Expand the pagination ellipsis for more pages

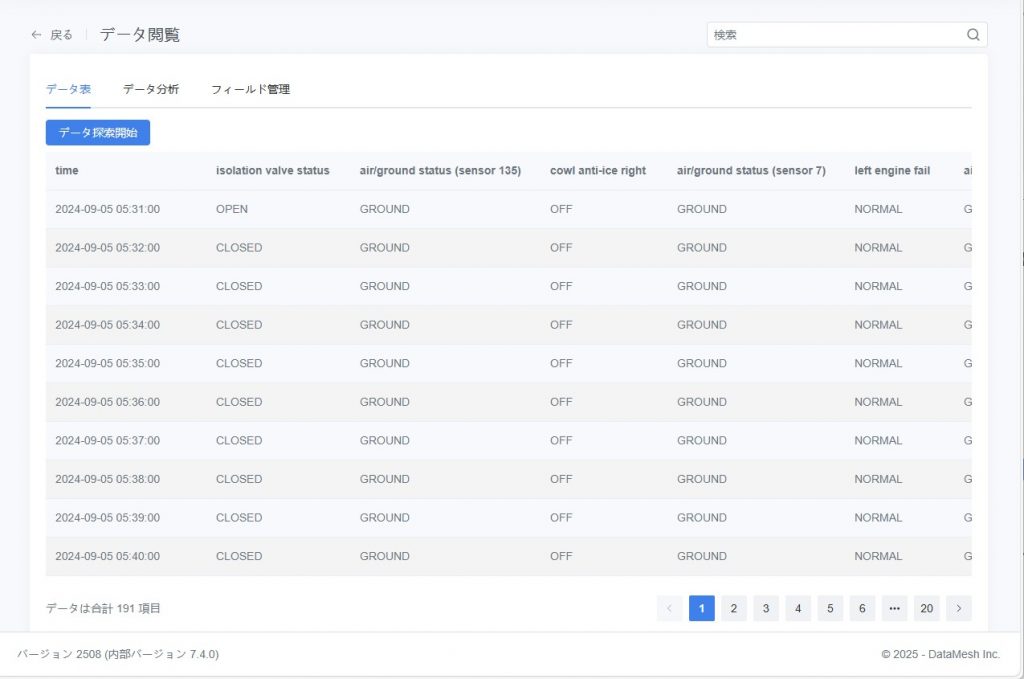[x=894, y=608]
